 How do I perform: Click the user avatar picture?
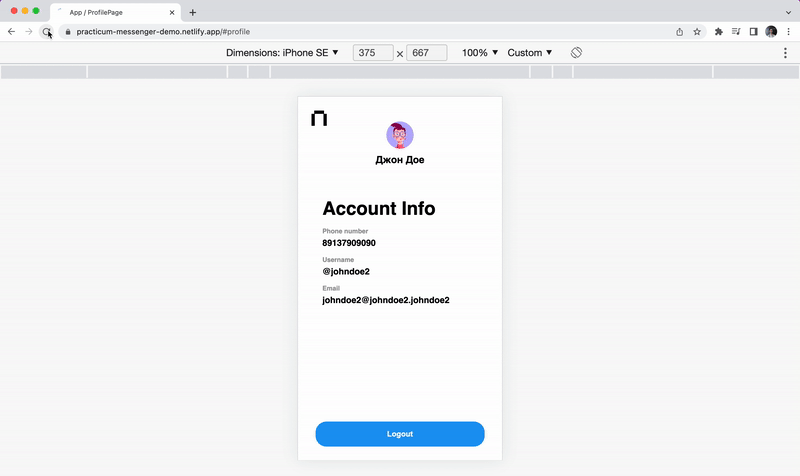400,135
